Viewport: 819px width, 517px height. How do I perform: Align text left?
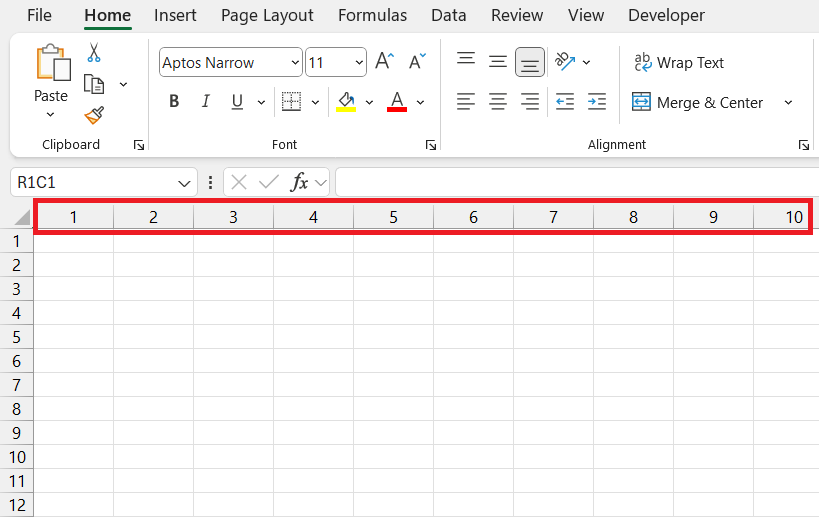466,101
